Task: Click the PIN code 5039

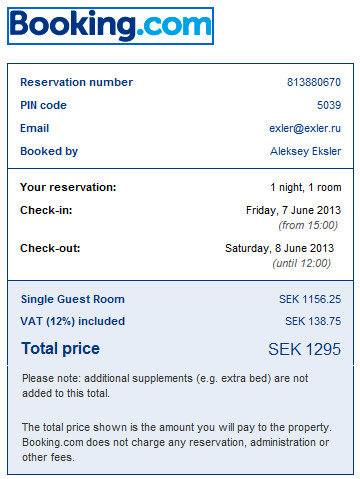Action: [329, 105]
